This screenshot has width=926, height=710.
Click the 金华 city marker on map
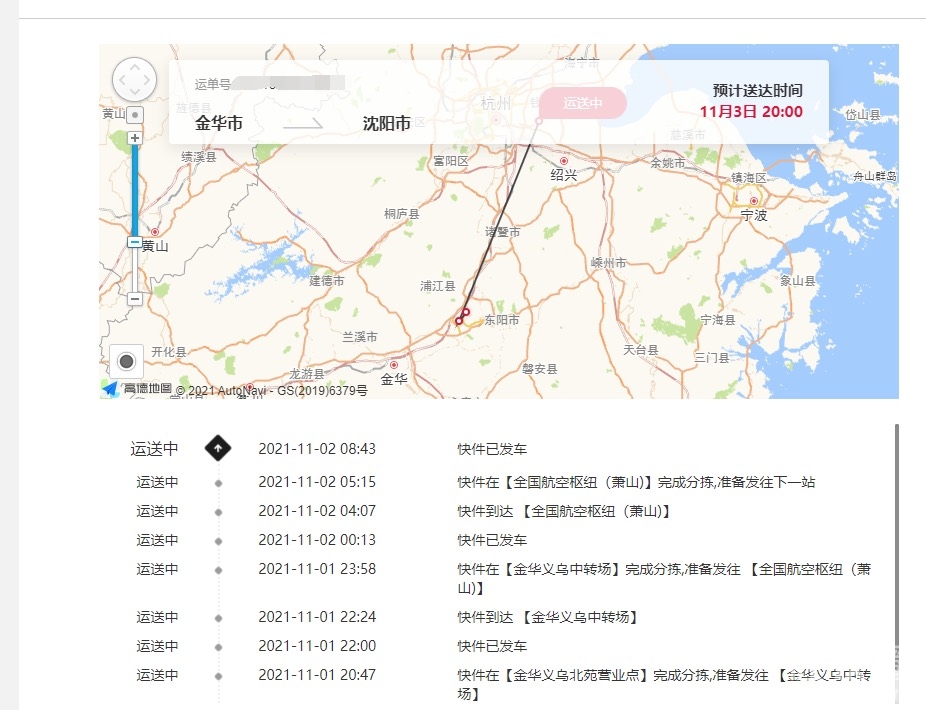click(x=395, y=365)
